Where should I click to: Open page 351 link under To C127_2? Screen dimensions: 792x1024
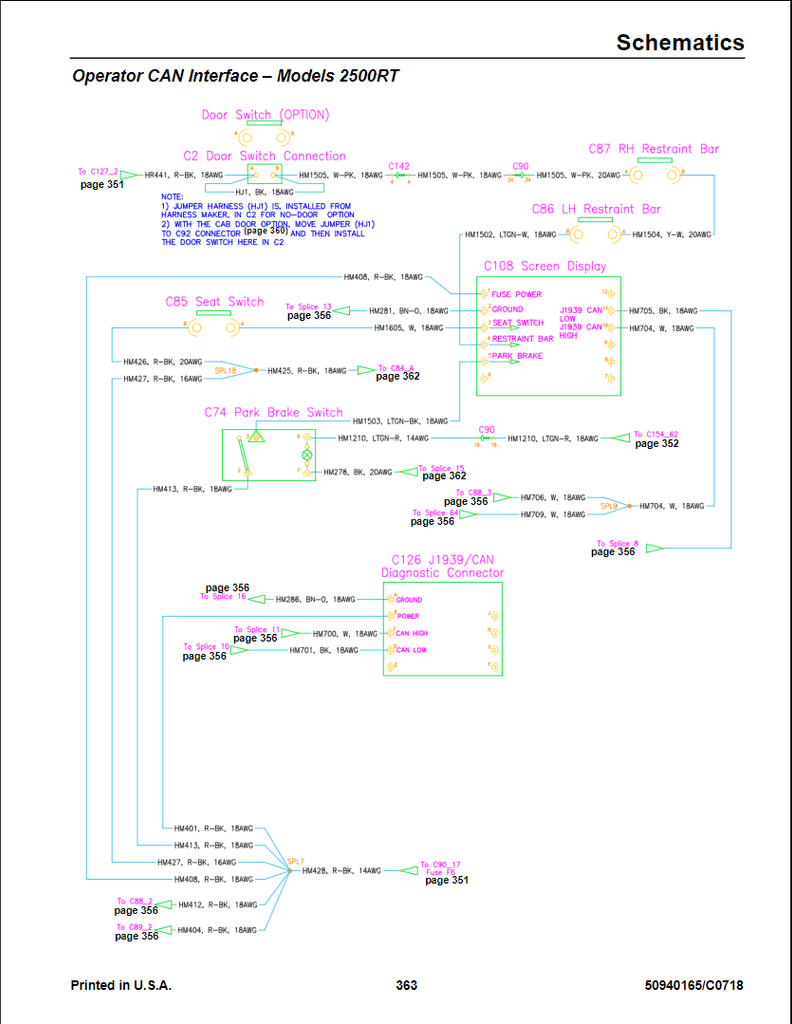(x=102, y=185)
